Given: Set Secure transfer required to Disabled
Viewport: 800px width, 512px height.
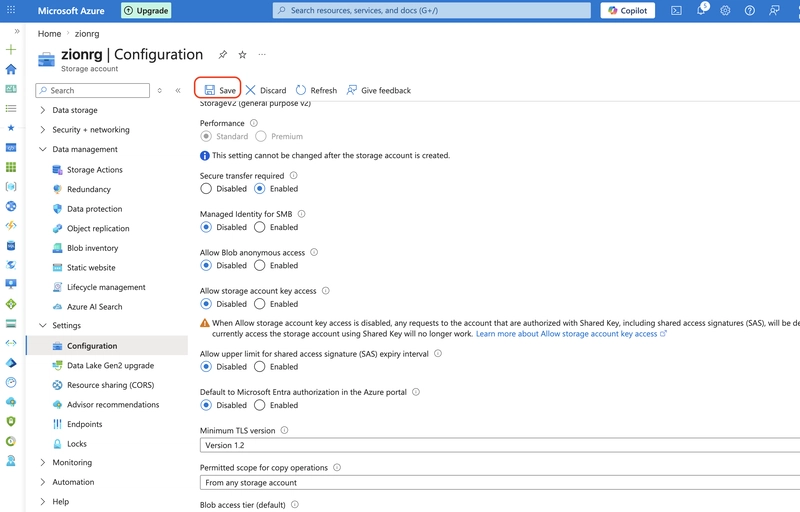Looking at the screenshot, I should tap(206, 189).
